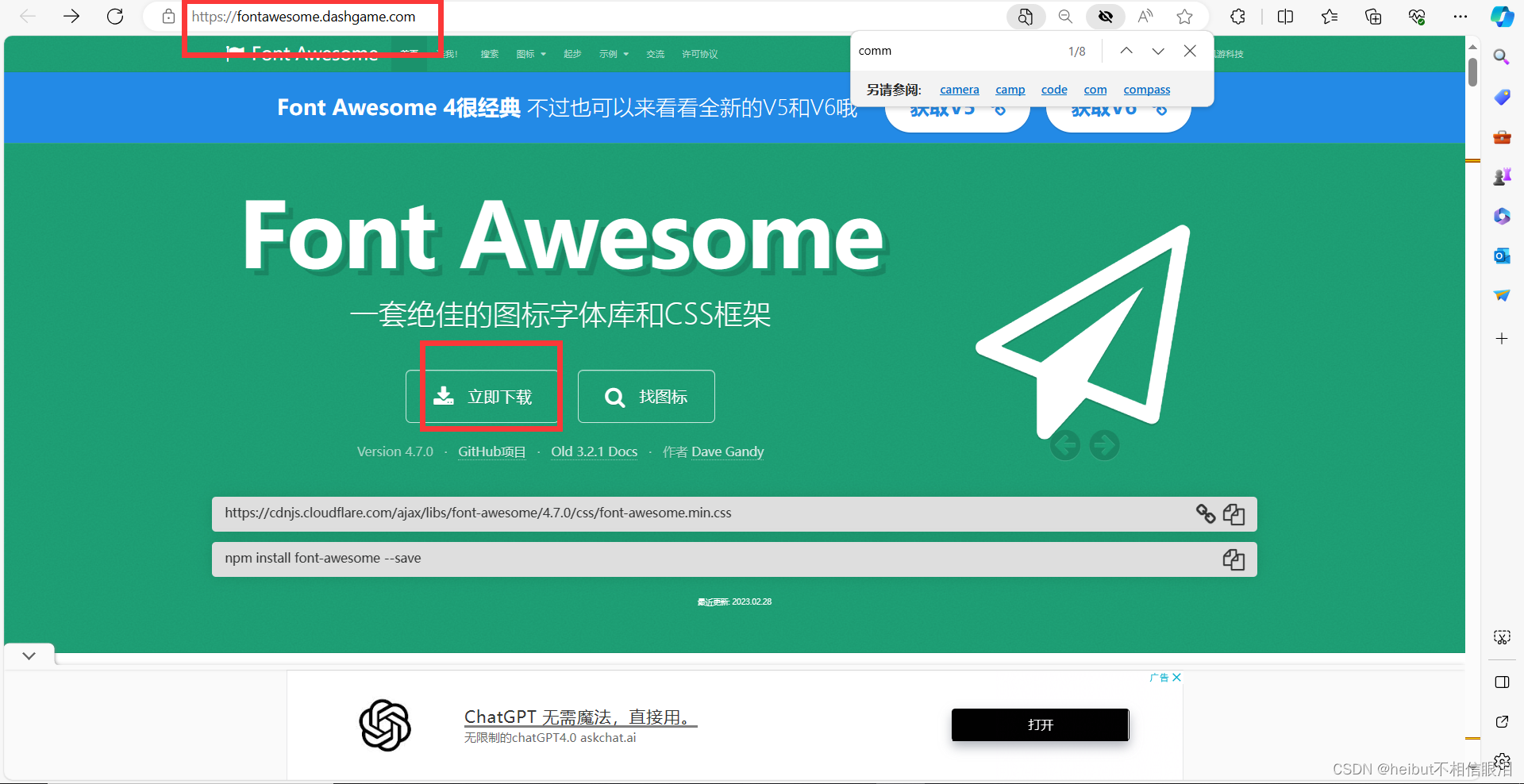Add a sidebar app with plus
Screen dimensions: 1524x784
(x=1502, y=339)
